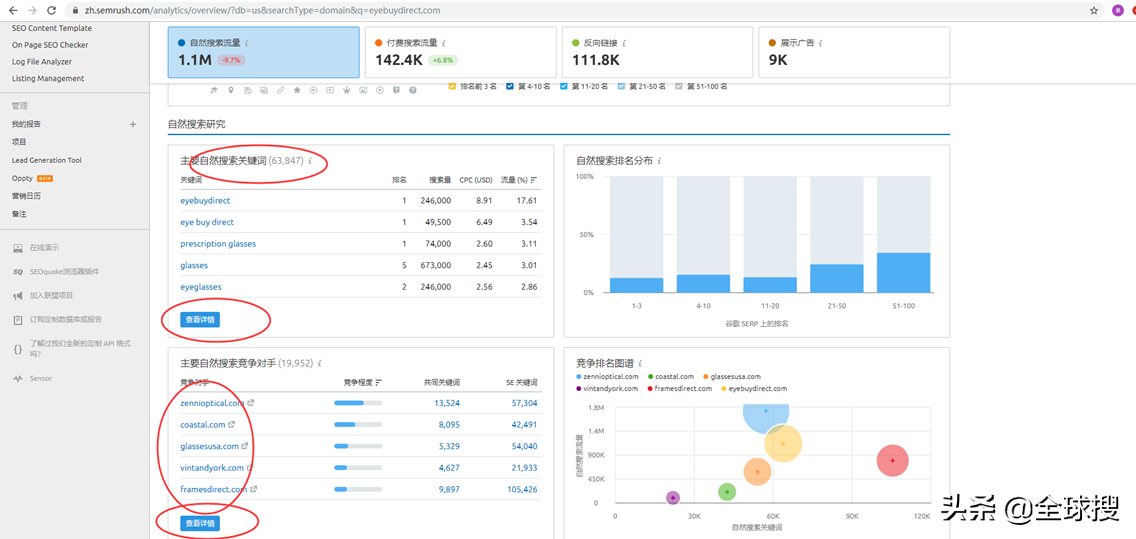Uncheck the 第4-10名 checkbox
1136x539 pixels.
(x=510, y=87)
